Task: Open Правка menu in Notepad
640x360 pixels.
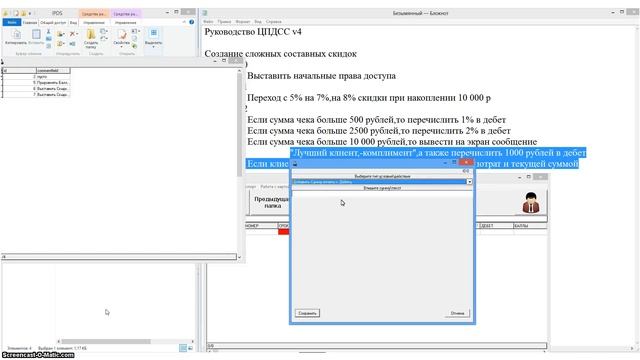Action: 224,22
